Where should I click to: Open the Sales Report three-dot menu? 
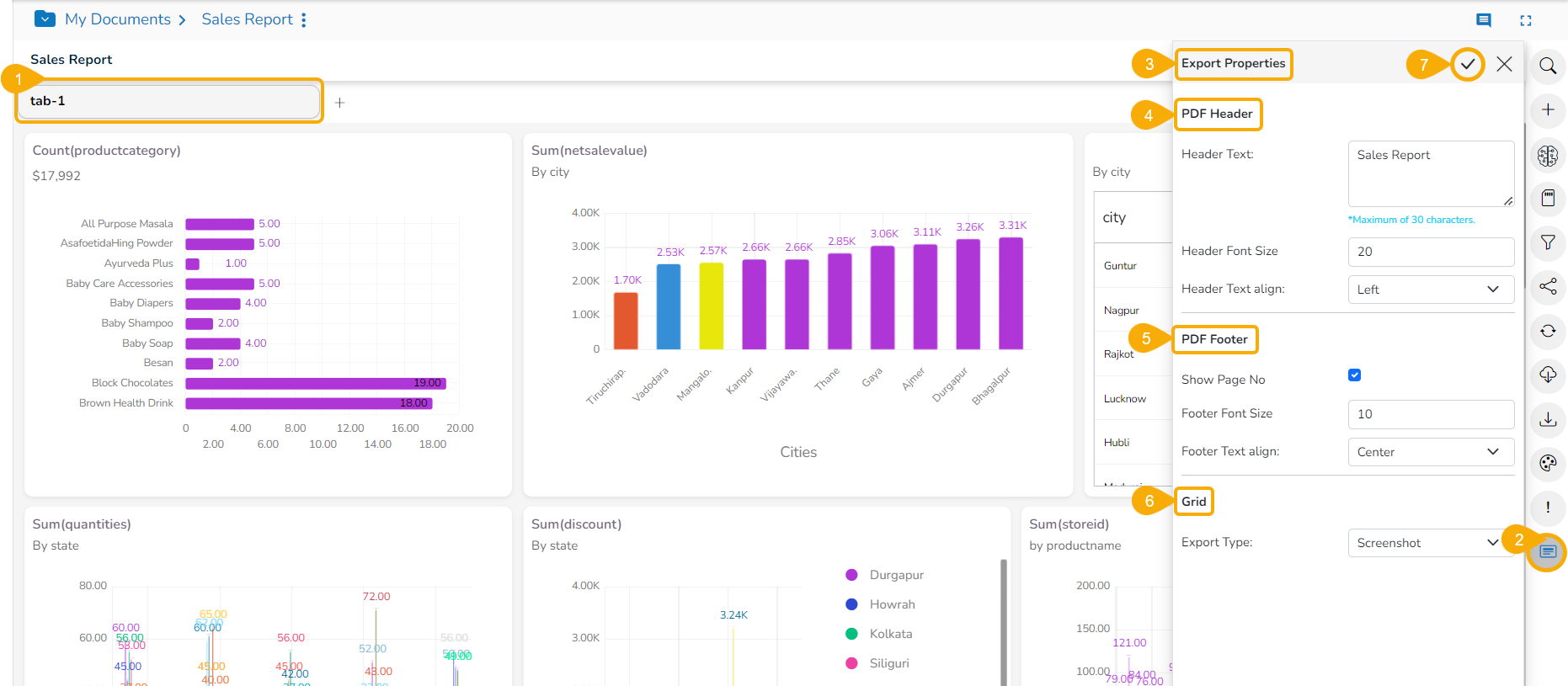click(x=304, y=19)
